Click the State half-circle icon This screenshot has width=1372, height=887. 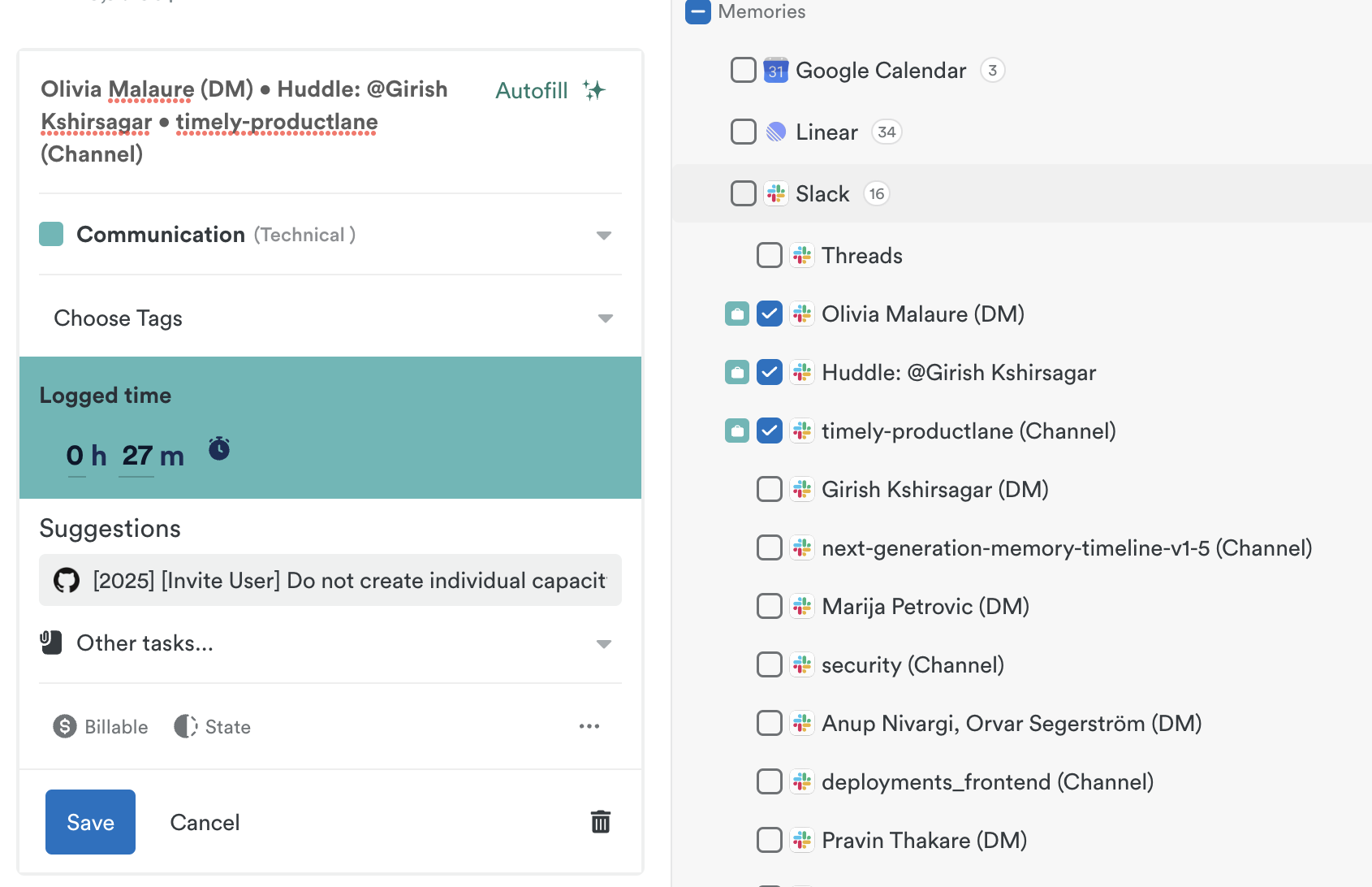click(x=186, y=726)
